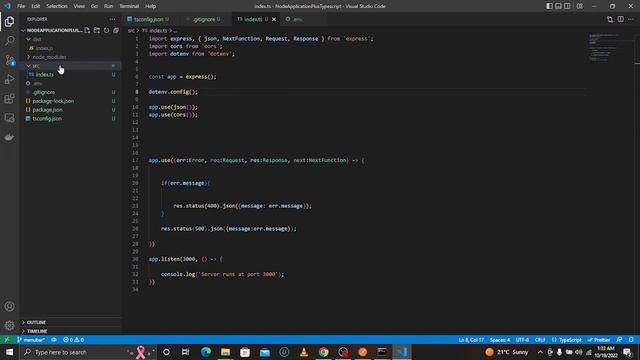Collapse all folders in Explorer
The height and width of the screenshot is (360, 640).
pyautogui.click(x=116, y=30)
